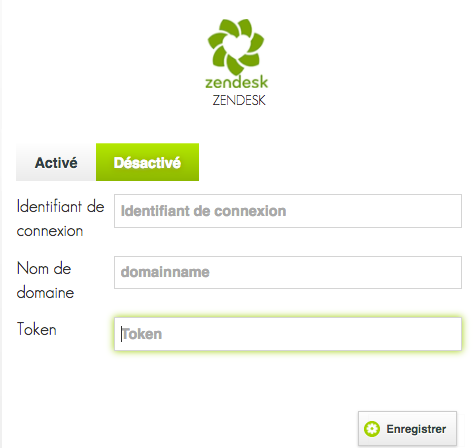Screen dimensions: 476x448
Task: Click the Désactivé label text
Action: [147, 163]
